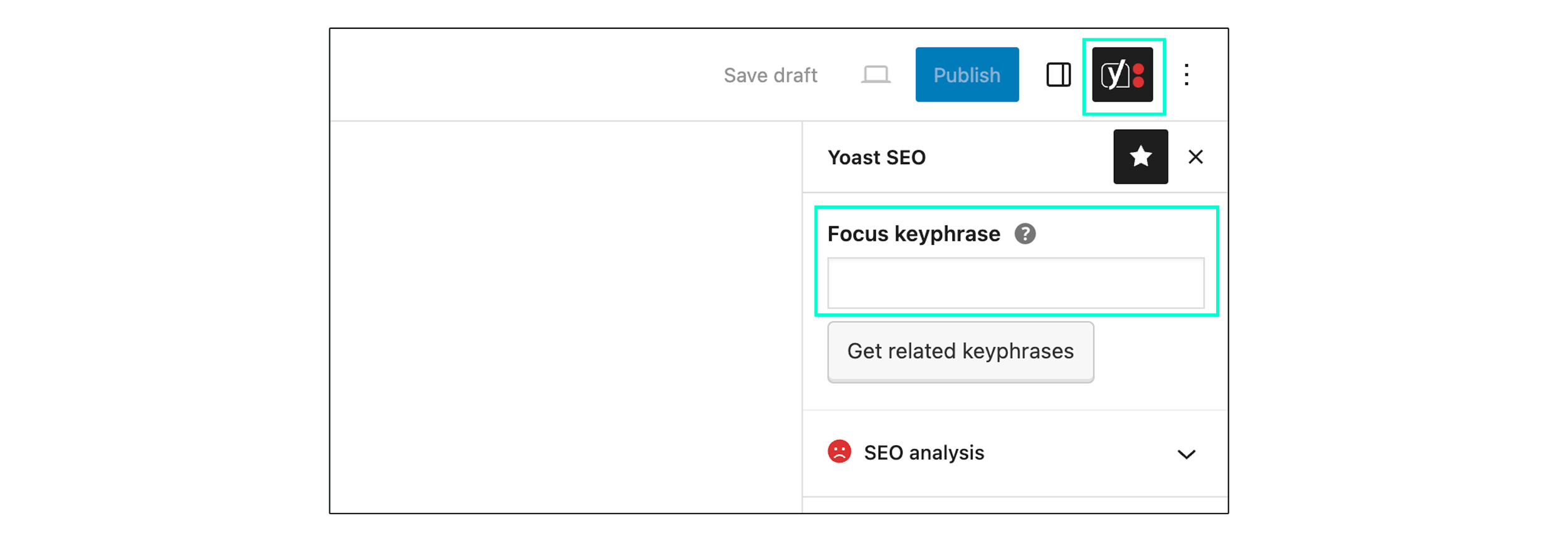This screenshot has width=1568, height=541.
Task: Click the empty editor content area
Action: click(x=566, y=317)
